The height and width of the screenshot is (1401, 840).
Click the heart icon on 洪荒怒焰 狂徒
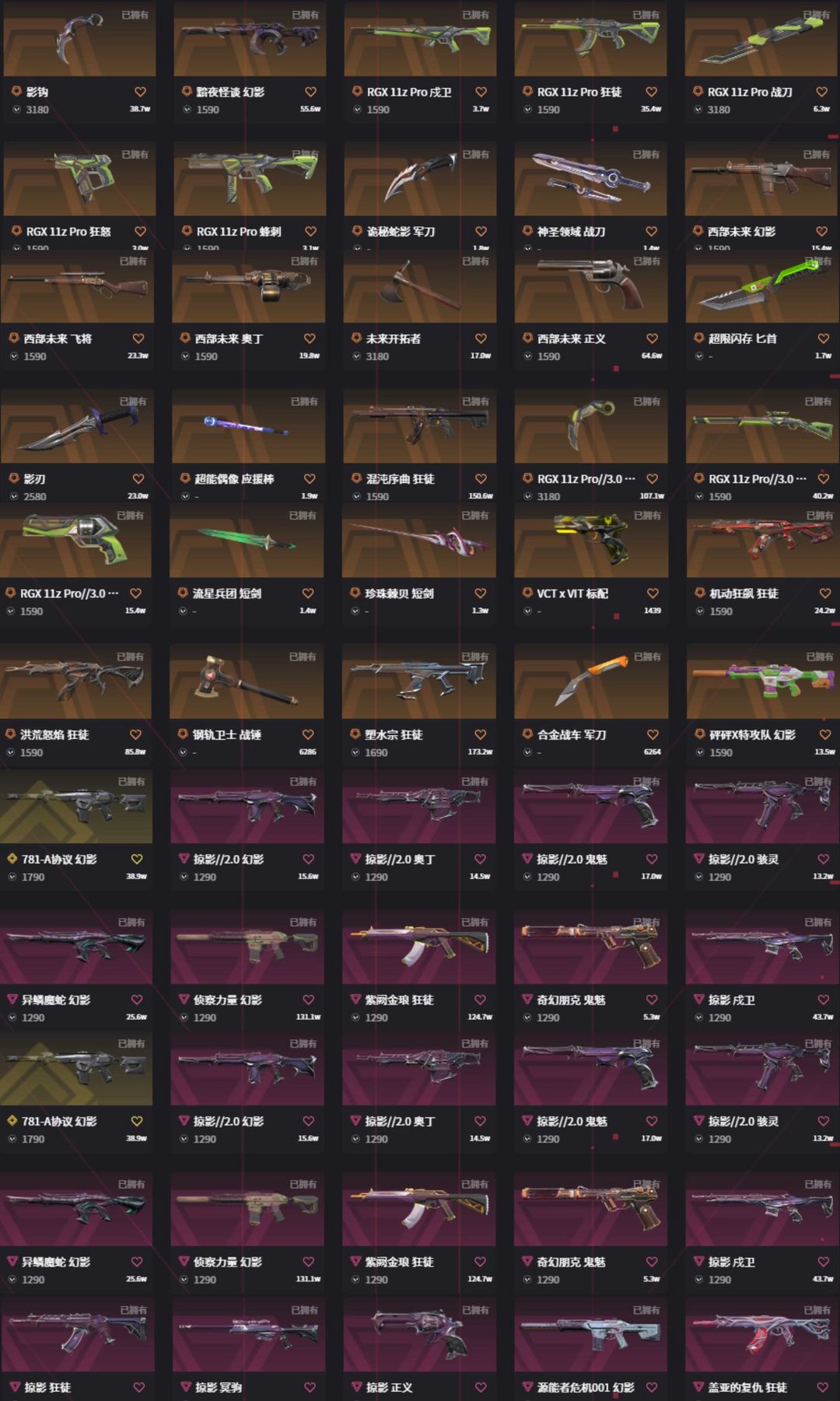click(x=135, y=734)
